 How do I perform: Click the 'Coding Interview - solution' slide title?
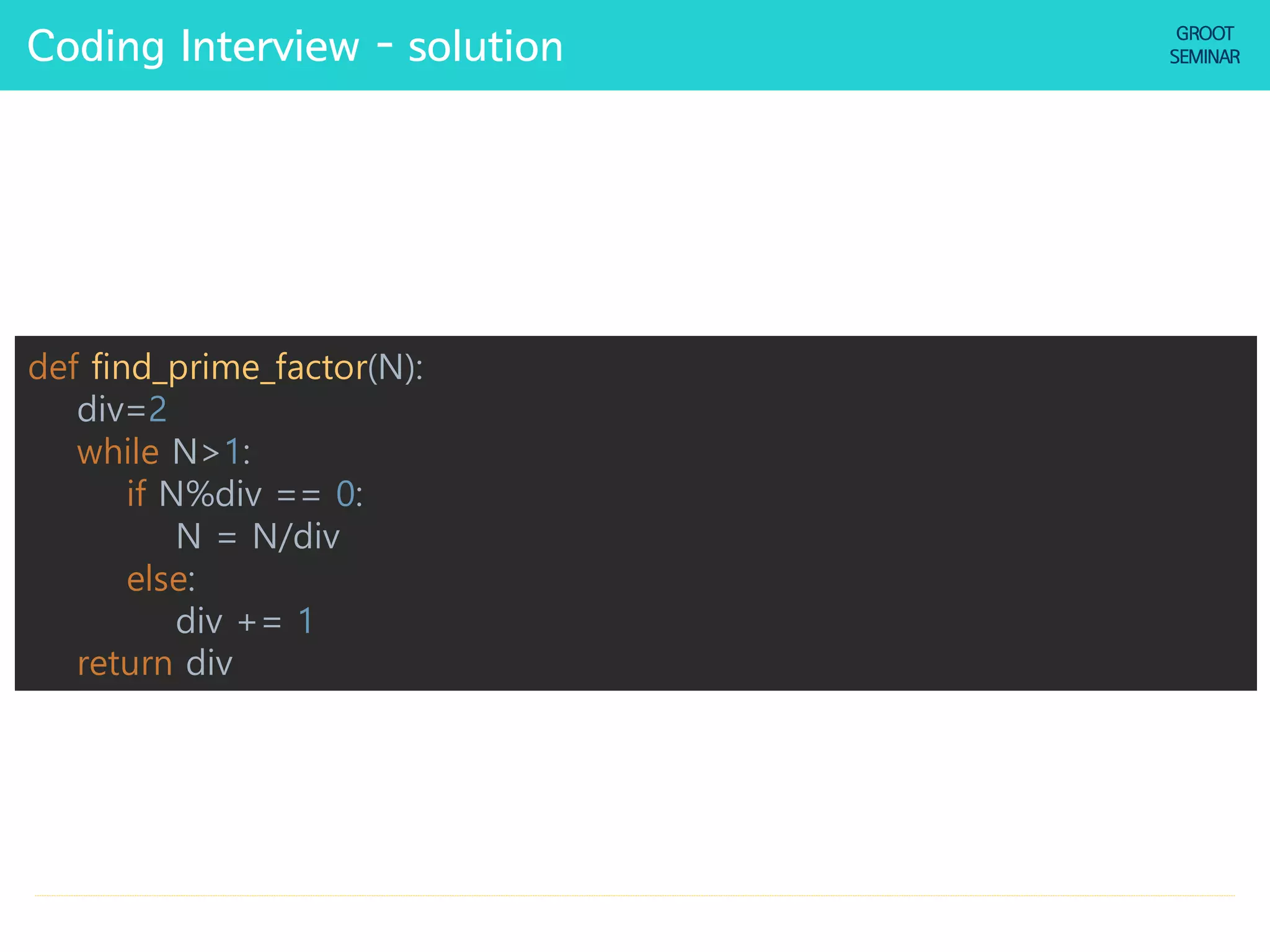[295, 46]
